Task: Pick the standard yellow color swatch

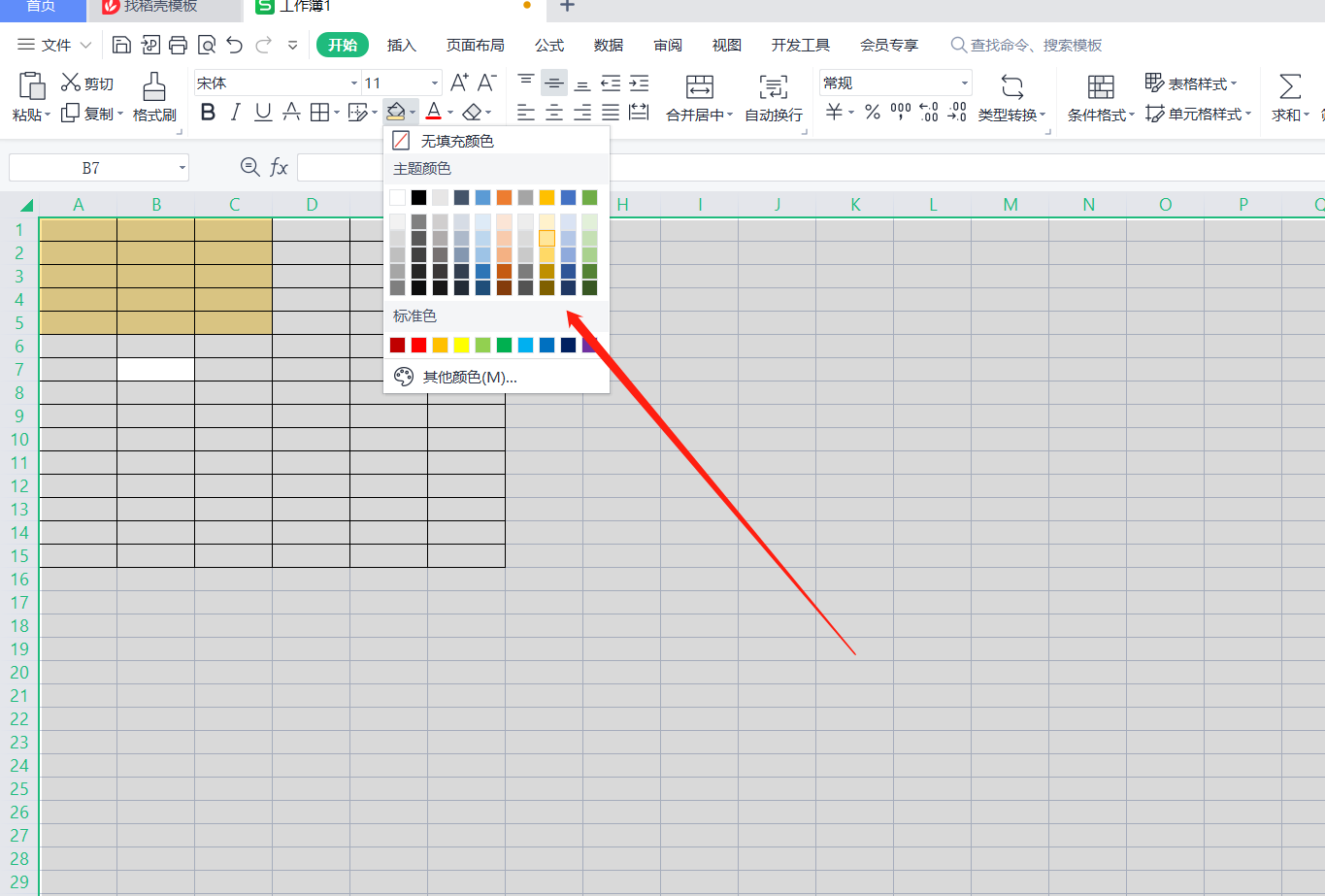Action: coord(461,345)
